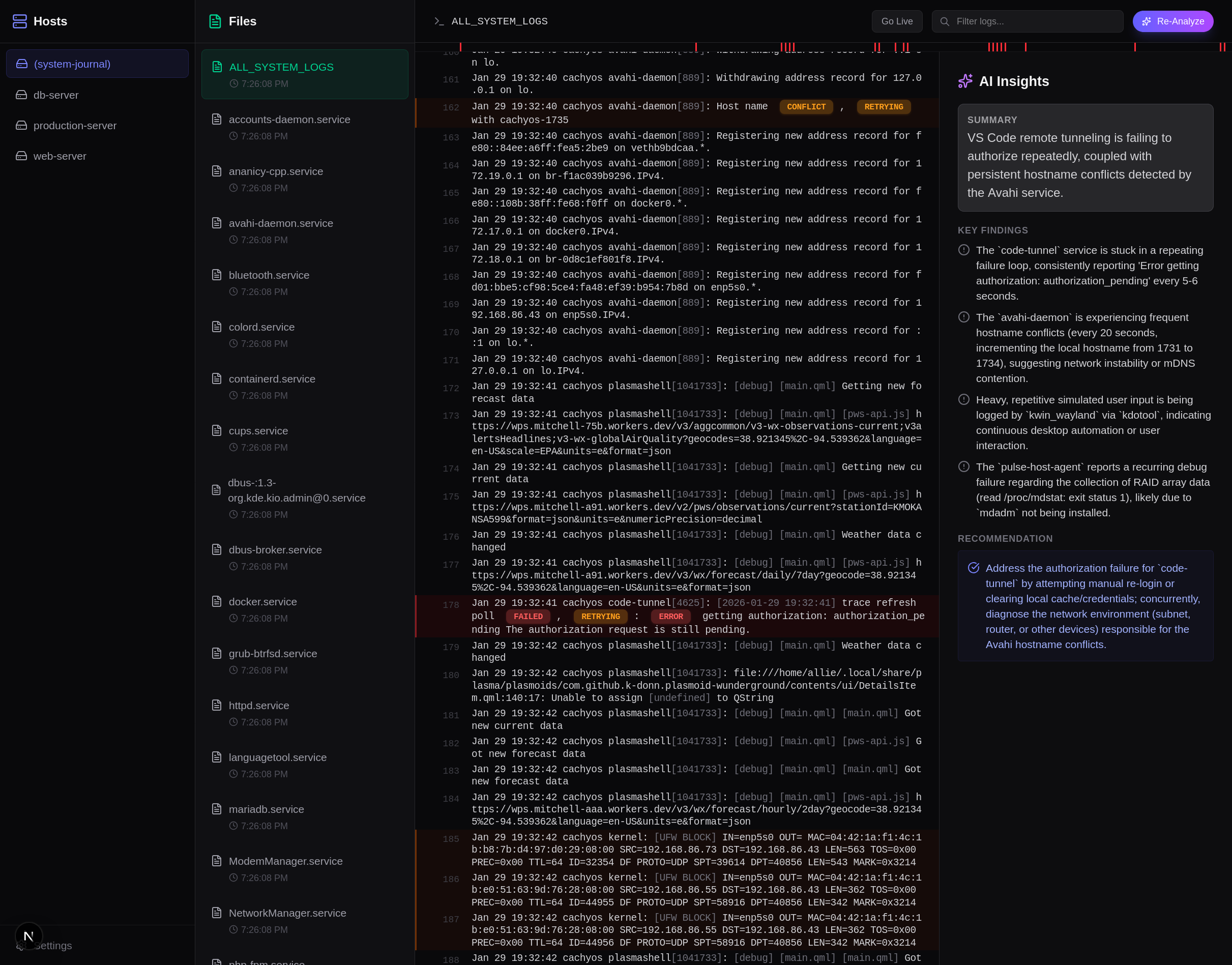The height and width of the screenshot is (965, 1232).
Task: Click the Files panel document icon
Action: (x=215, y=21)
